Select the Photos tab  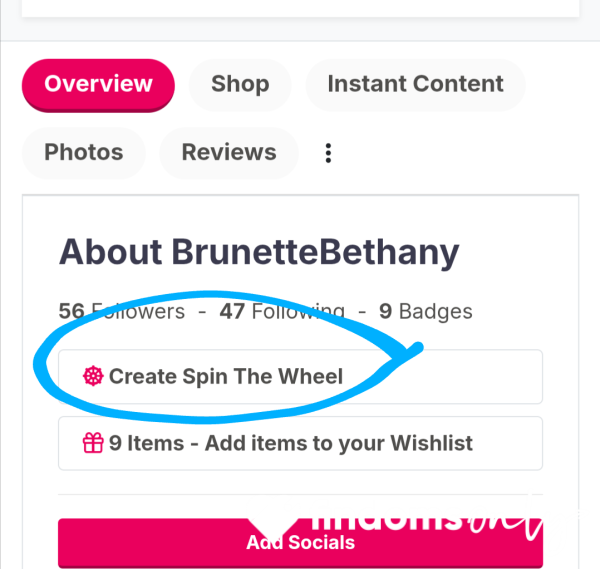(x=84, y=153)
